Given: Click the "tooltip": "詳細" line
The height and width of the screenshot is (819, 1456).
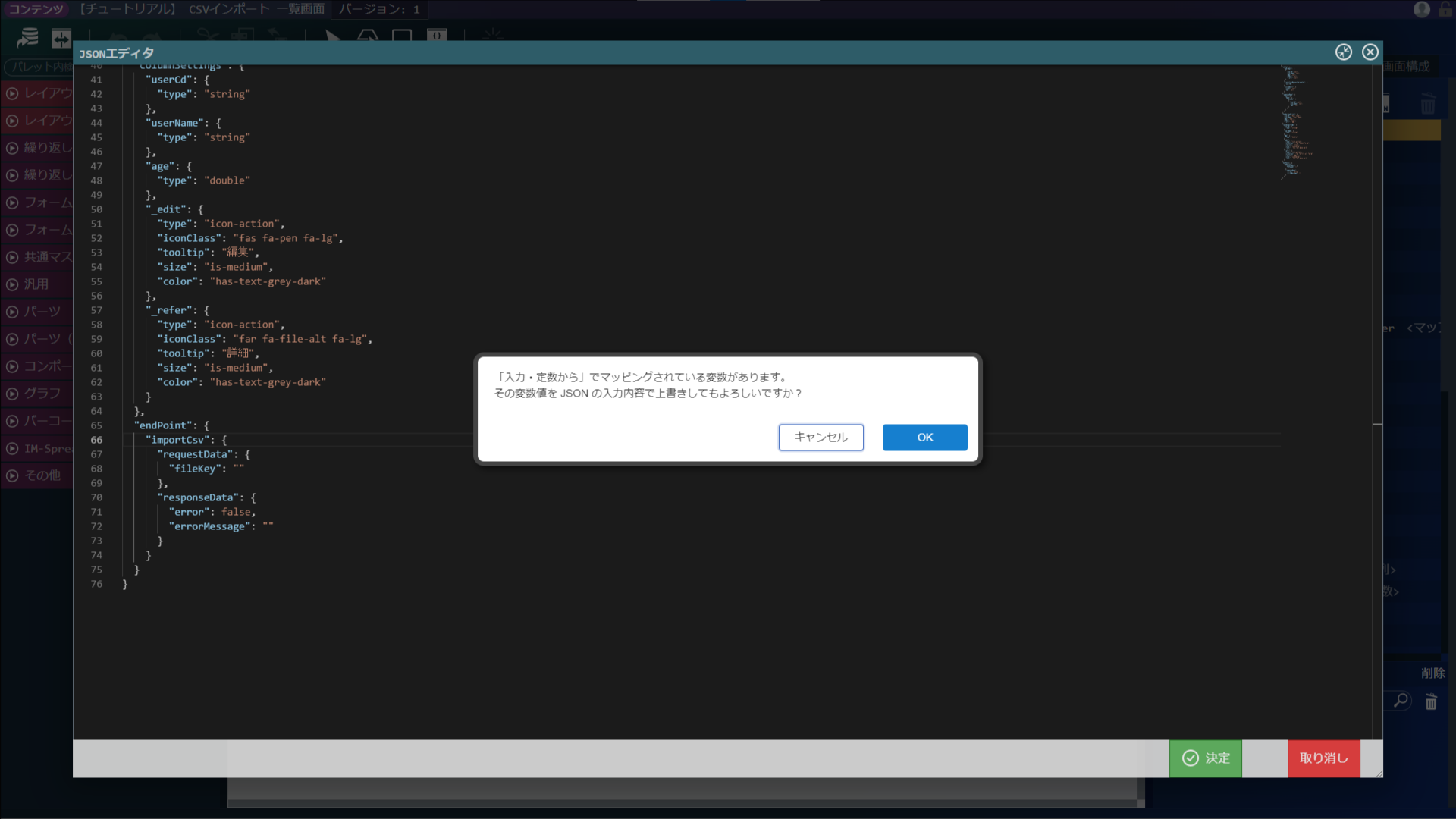Looking at the screenshot, I should [x=208, y=353].
